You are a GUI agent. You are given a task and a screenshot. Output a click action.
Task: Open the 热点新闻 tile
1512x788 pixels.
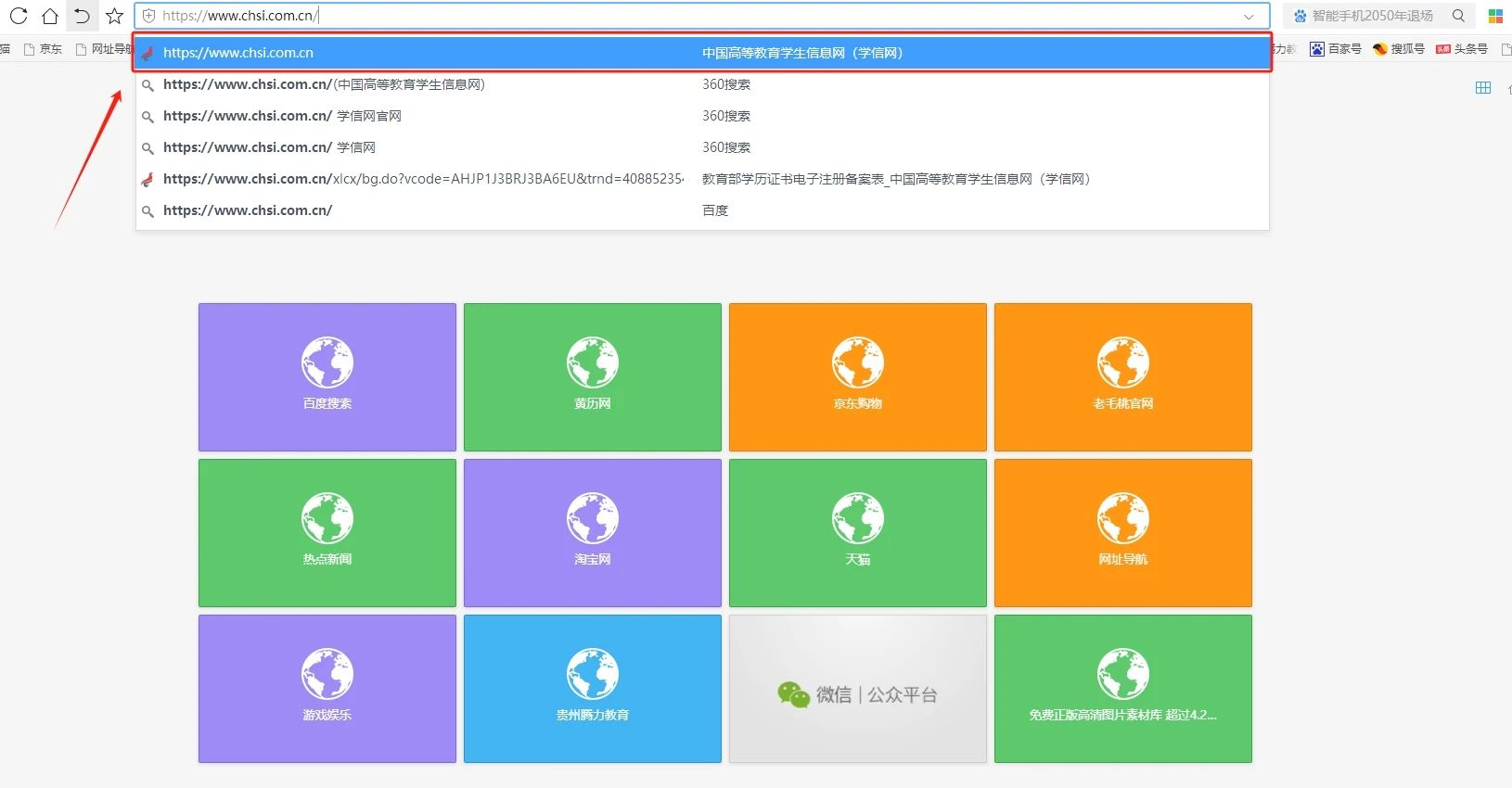click(327, 533)
